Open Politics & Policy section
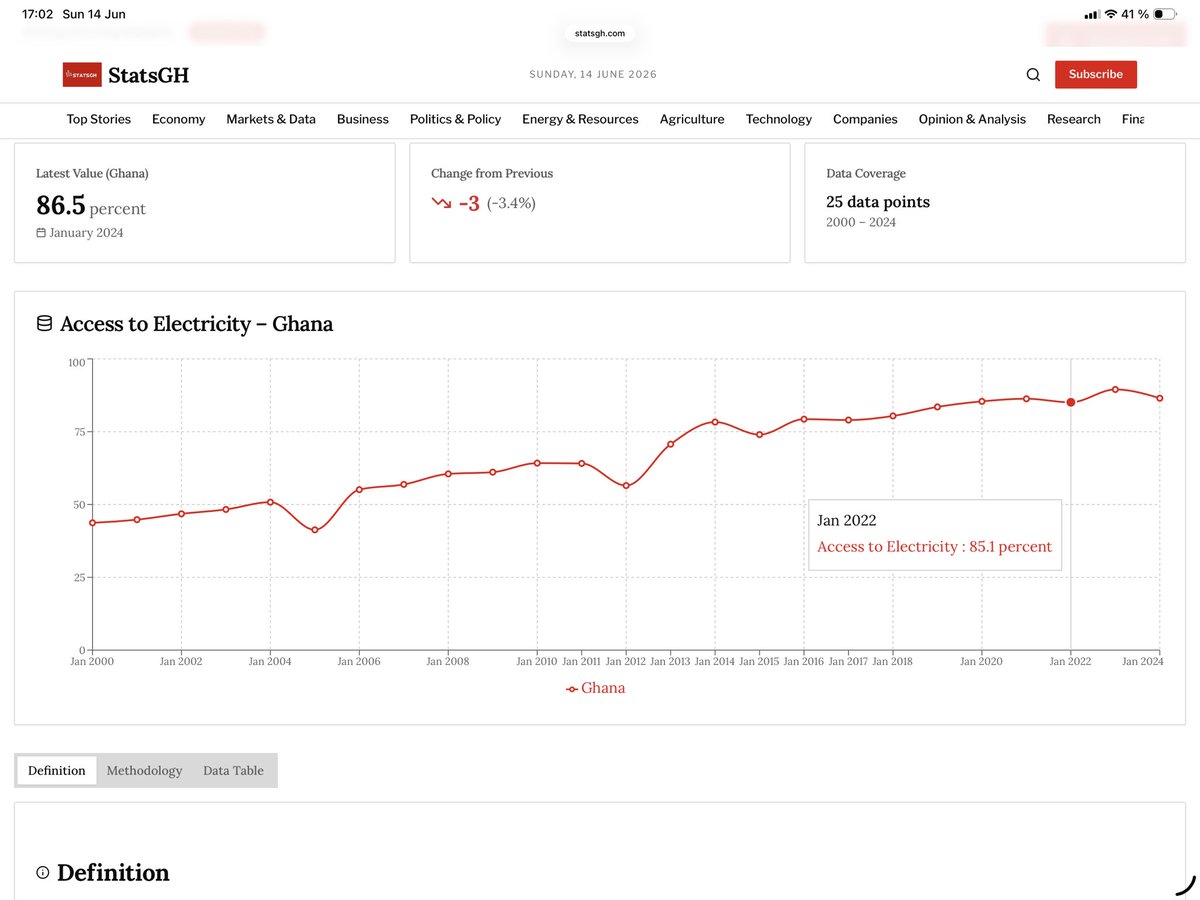Viewport: 1200px width, 900px height. (455, 119)
